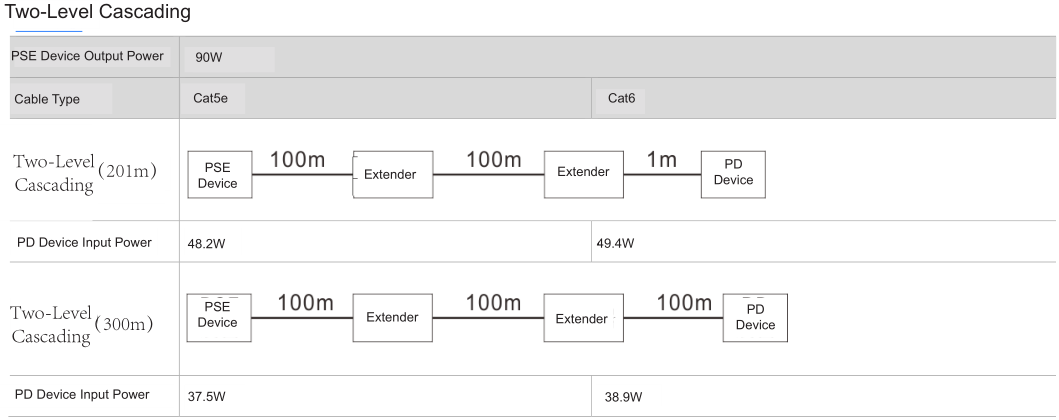Click the PD Device box in 201m diagram
Image resolution: width=1059 pixels, height=420 pixels.
point(733,172)
